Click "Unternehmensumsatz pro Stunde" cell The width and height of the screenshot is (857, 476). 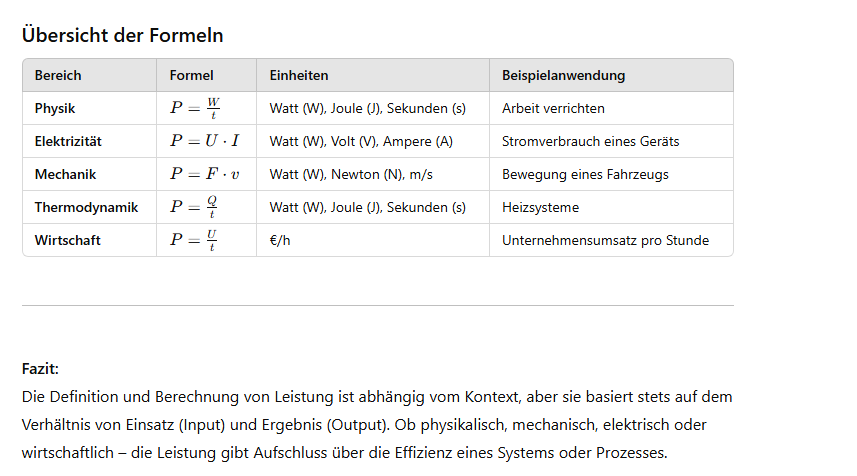coord(605,240)
